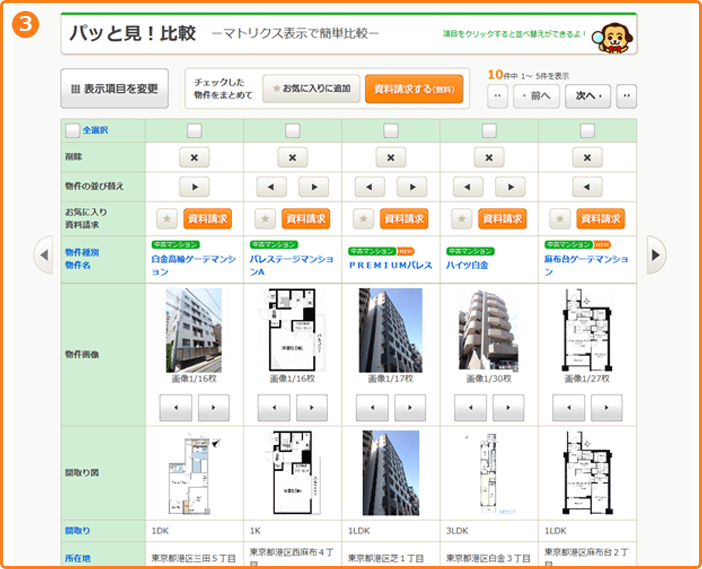Open the ハイツ白金 property link
Image resolution: width=702 pixels, height=569 pixels.
[467, 265]
